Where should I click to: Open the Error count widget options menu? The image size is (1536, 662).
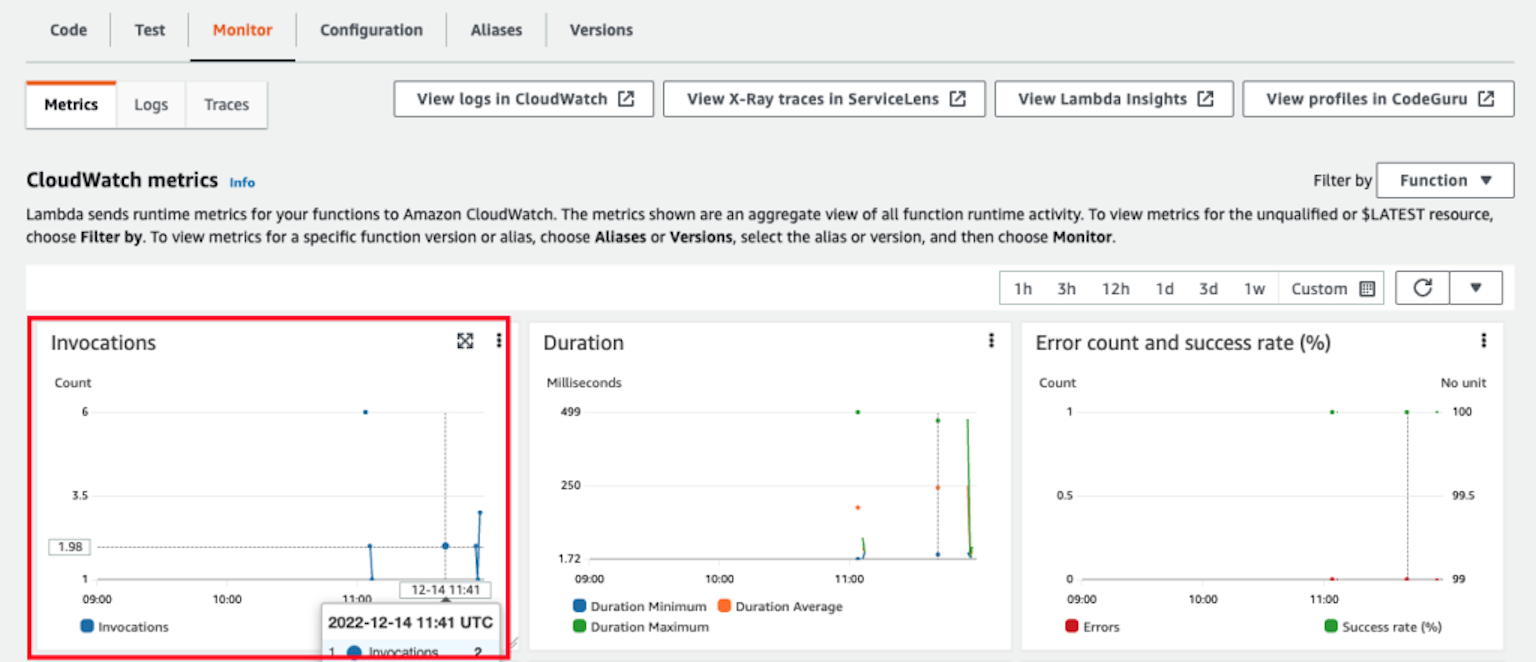[x=1484, y=340]
